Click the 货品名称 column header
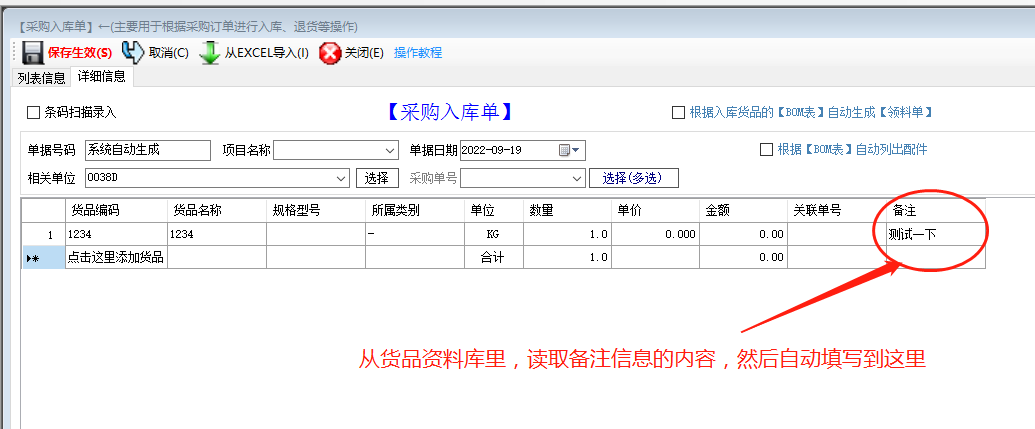 pyautogui.click(x=217, y=211)
